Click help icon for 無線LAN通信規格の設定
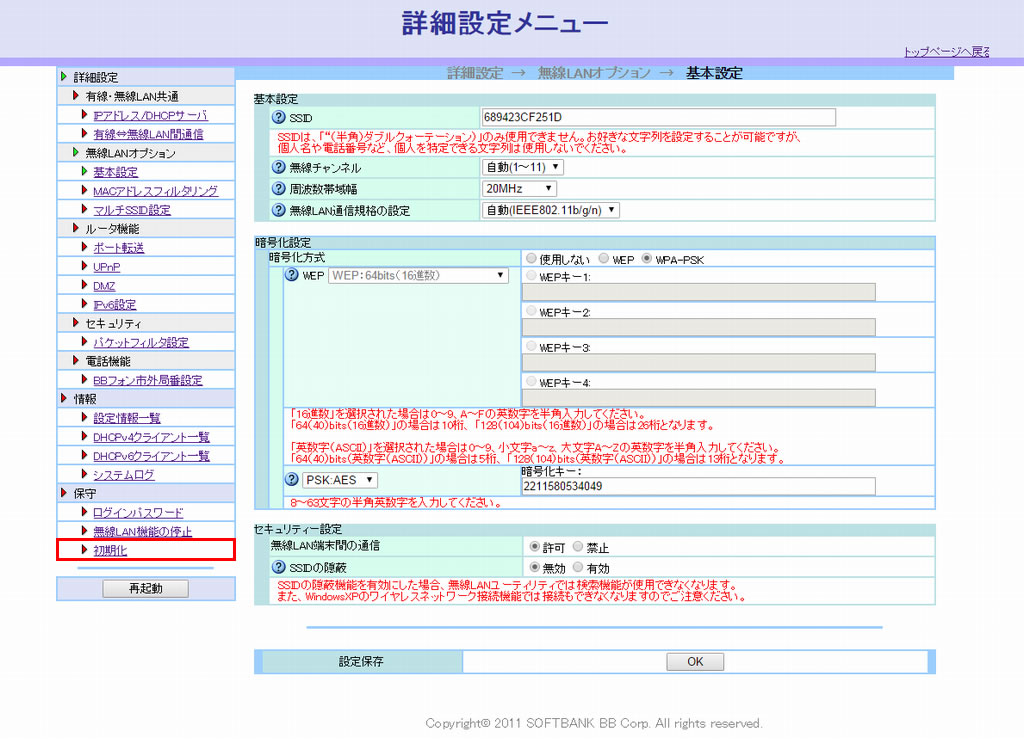 point(280,210)
